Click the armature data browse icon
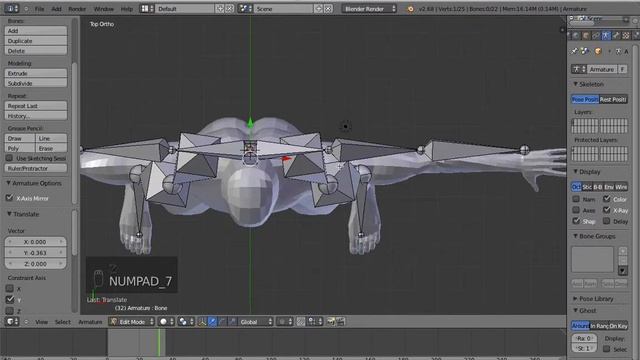Image resolution: width=640 pixels, height=360 pixels. [579, 69]
